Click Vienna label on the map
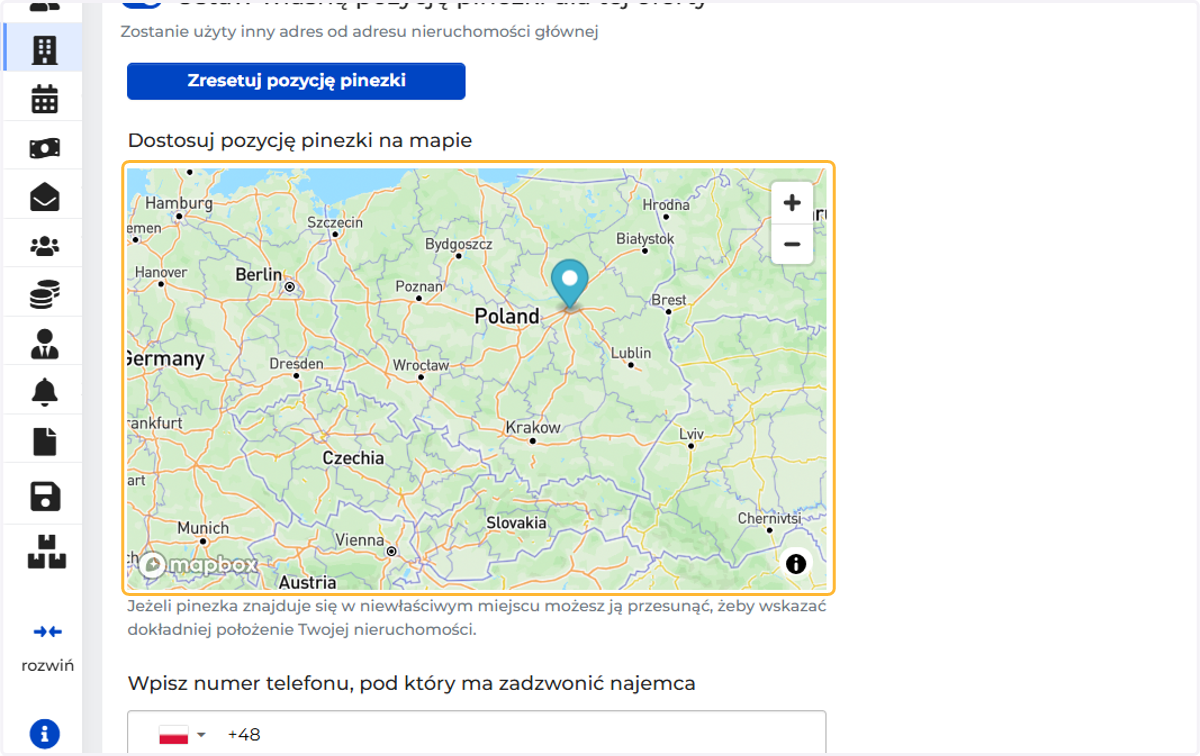The width and height of the screenshot is (1200, 756). tap(359, 540)
